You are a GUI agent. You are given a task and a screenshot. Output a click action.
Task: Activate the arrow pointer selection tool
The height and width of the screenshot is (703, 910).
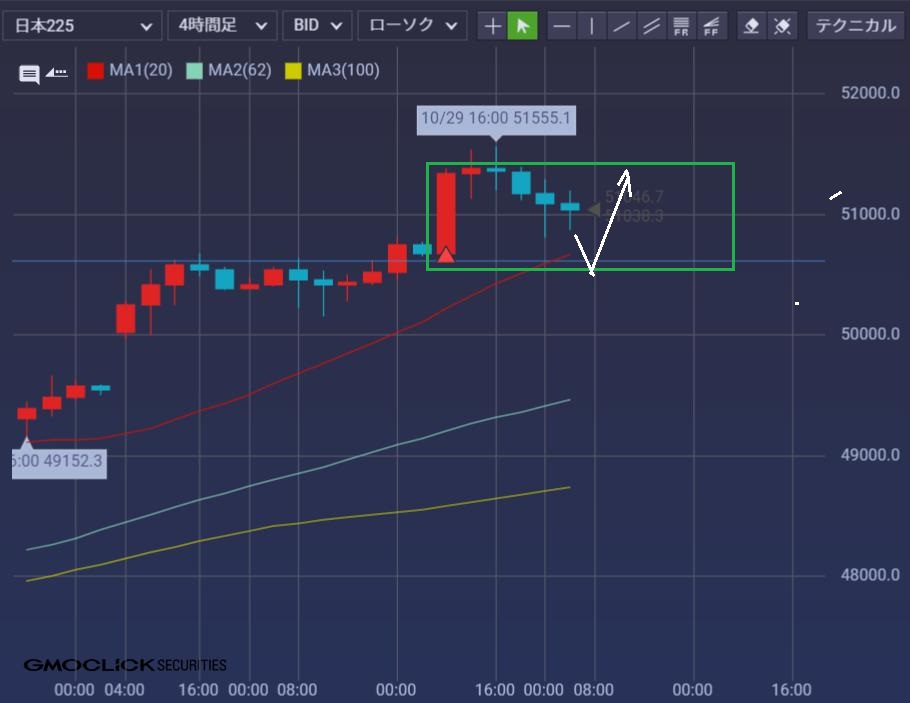[522, 26]
